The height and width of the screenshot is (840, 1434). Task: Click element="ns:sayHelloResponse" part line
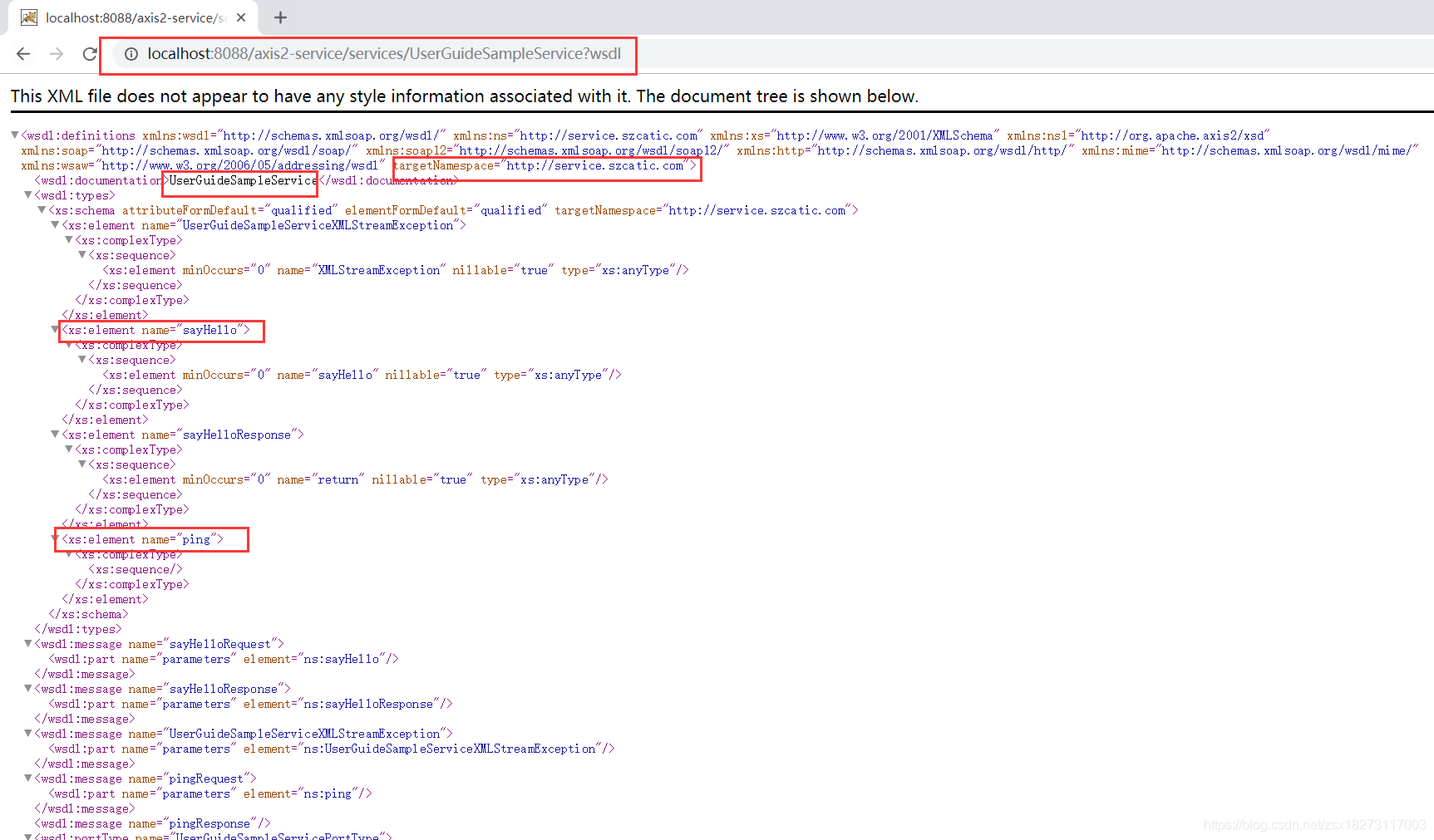tap(250, 704)
